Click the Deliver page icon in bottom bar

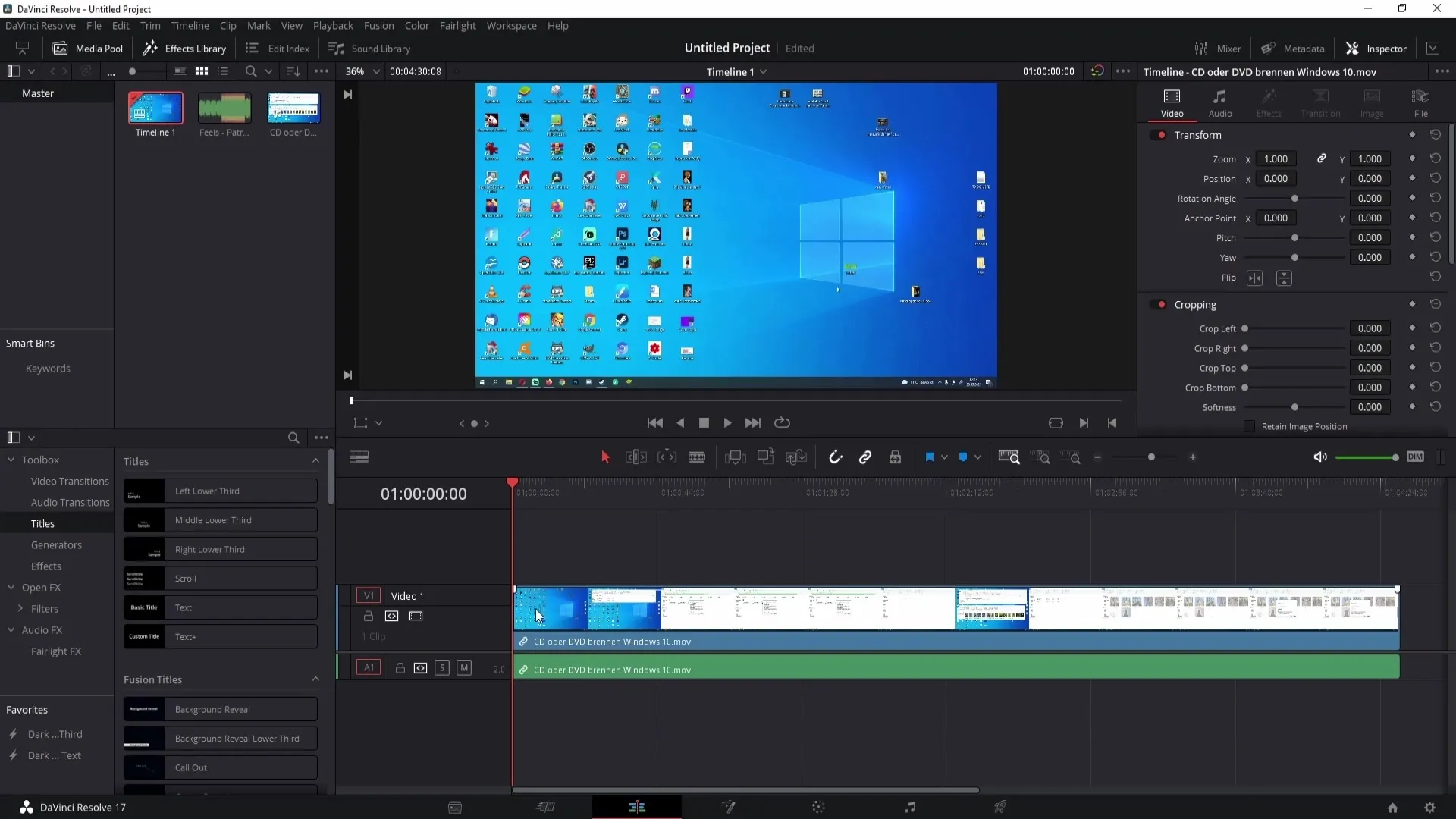point(1001,806)
